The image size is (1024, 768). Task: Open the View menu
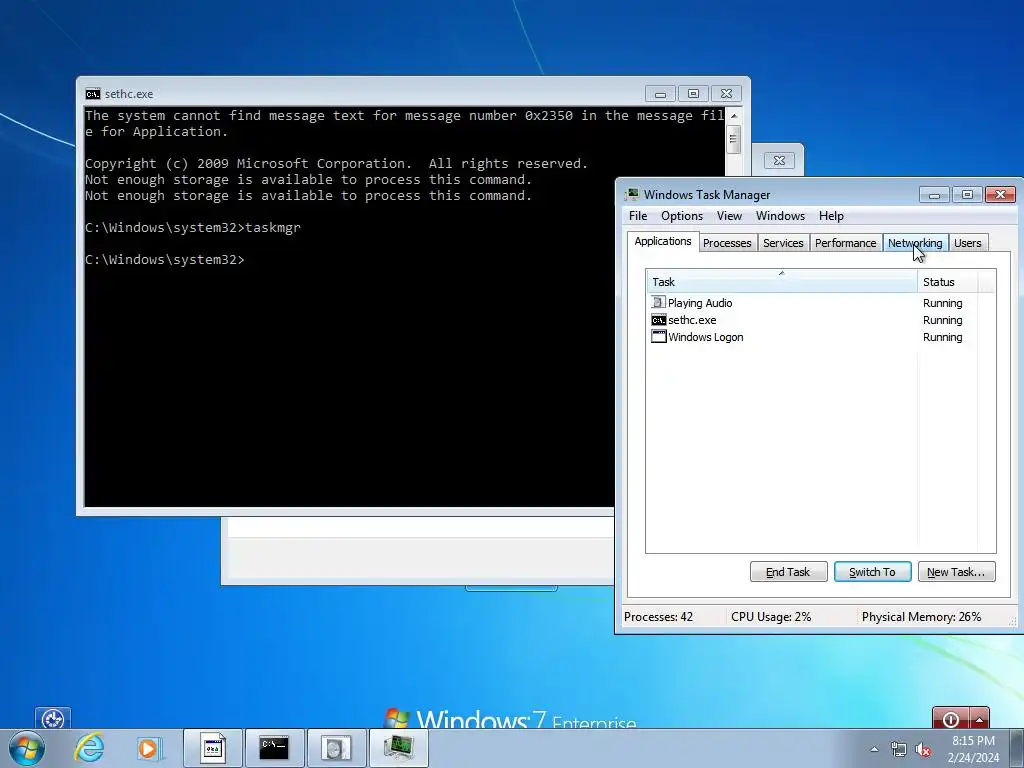coord(729,216)
